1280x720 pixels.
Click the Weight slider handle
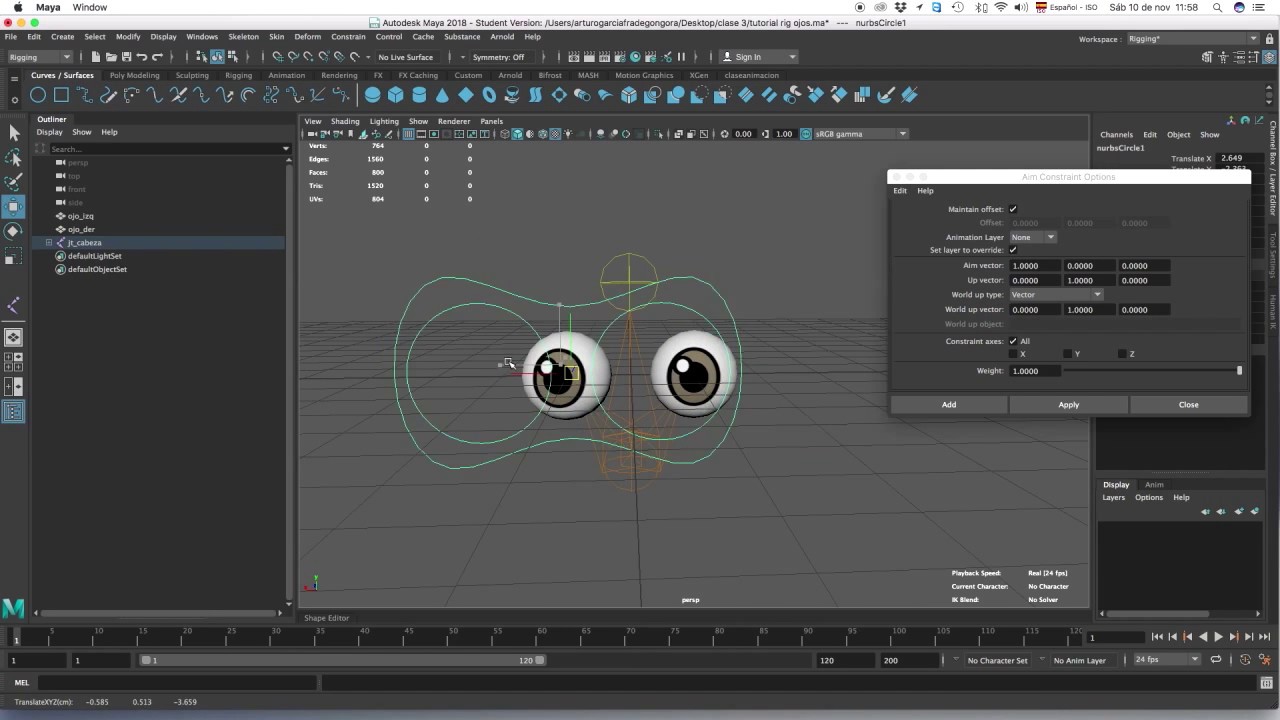coord(1239,371)
